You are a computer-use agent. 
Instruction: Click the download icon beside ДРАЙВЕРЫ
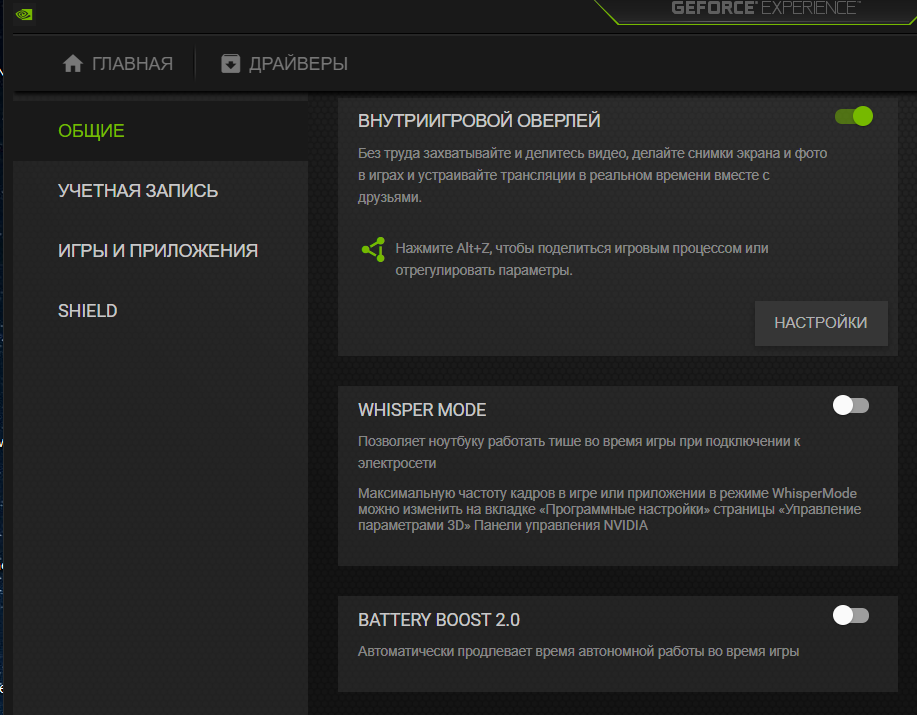[x=230, y=63]
